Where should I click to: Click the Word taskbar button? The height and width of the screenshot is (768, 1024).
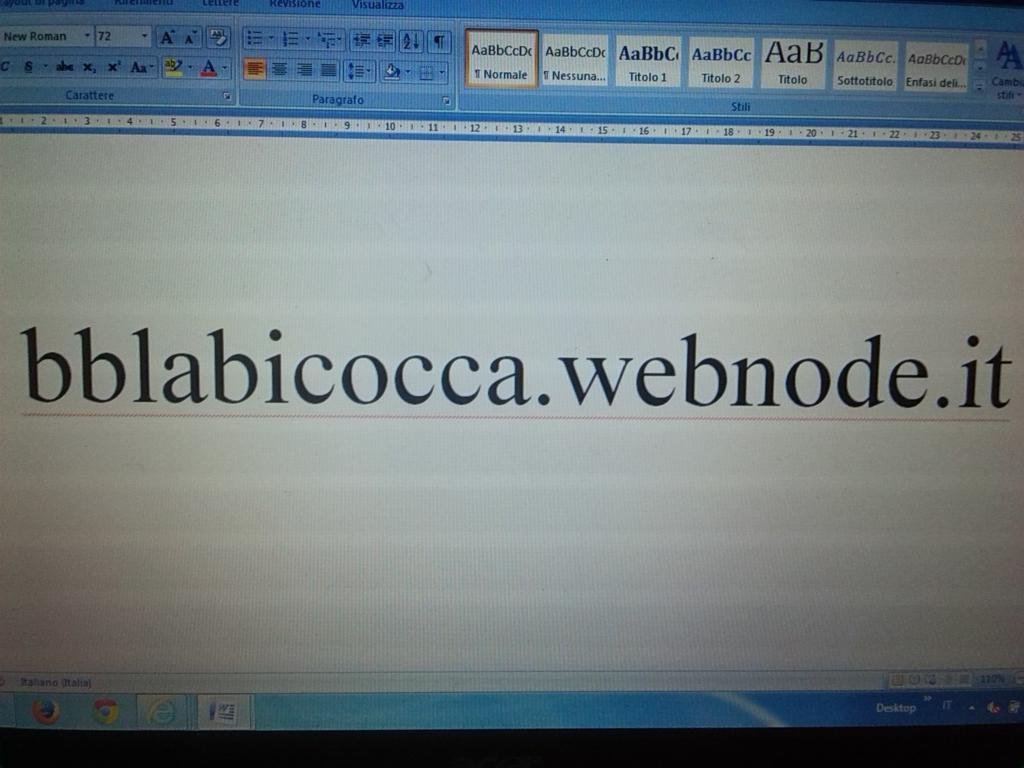(x=222, y=712)
